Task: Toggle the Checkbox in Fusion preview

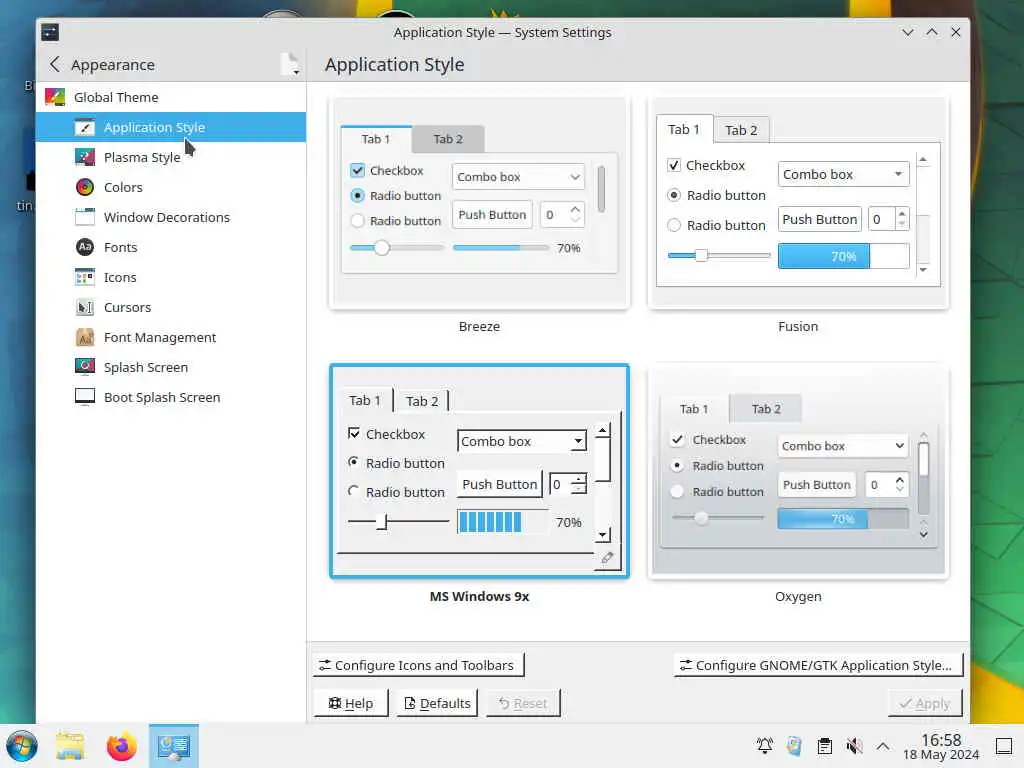Action: (x=674, y=165)
